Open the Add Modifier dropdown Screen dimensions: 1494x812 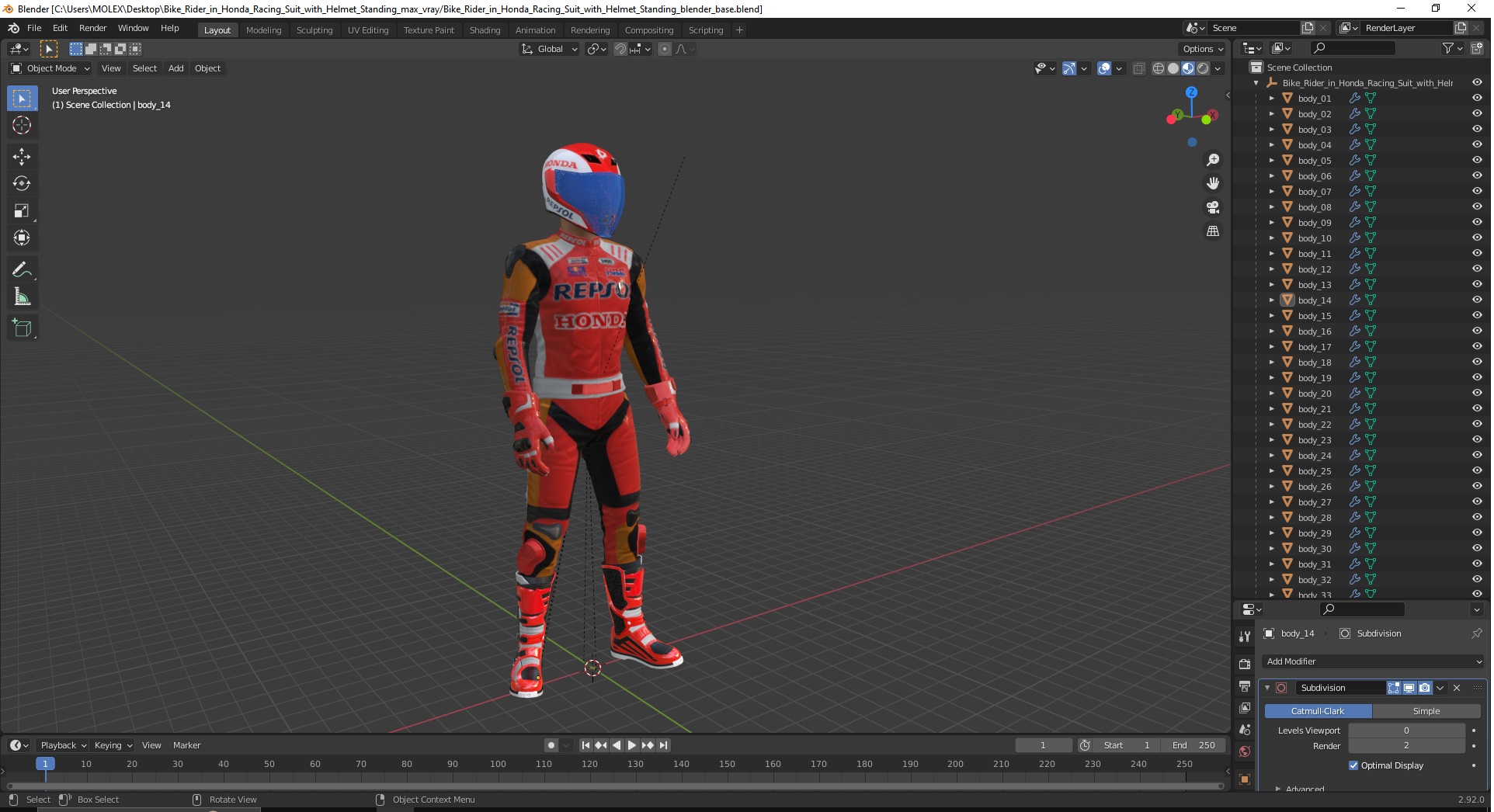[x=1373, y=661]
